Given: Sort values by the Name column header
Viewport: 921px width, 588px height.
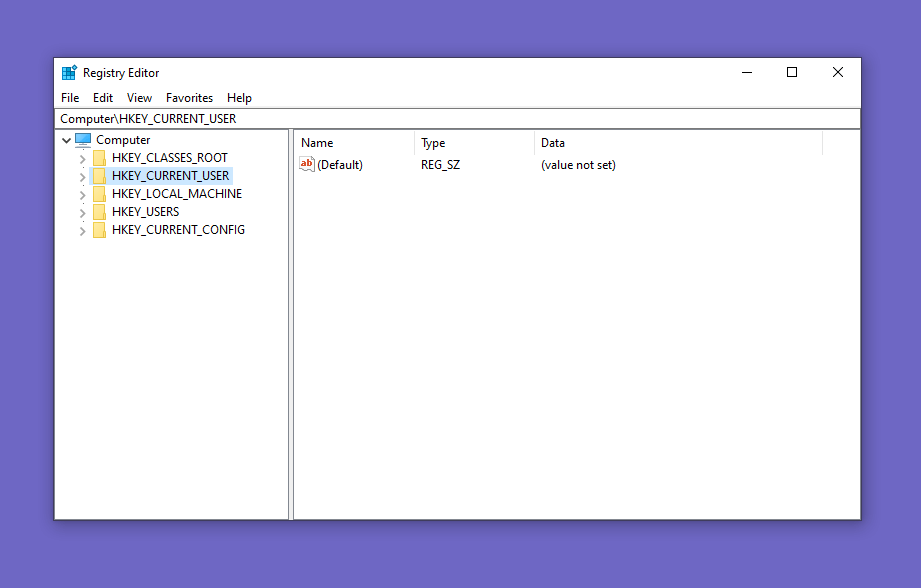Looking at the screenshot, I should click(354, 143).
